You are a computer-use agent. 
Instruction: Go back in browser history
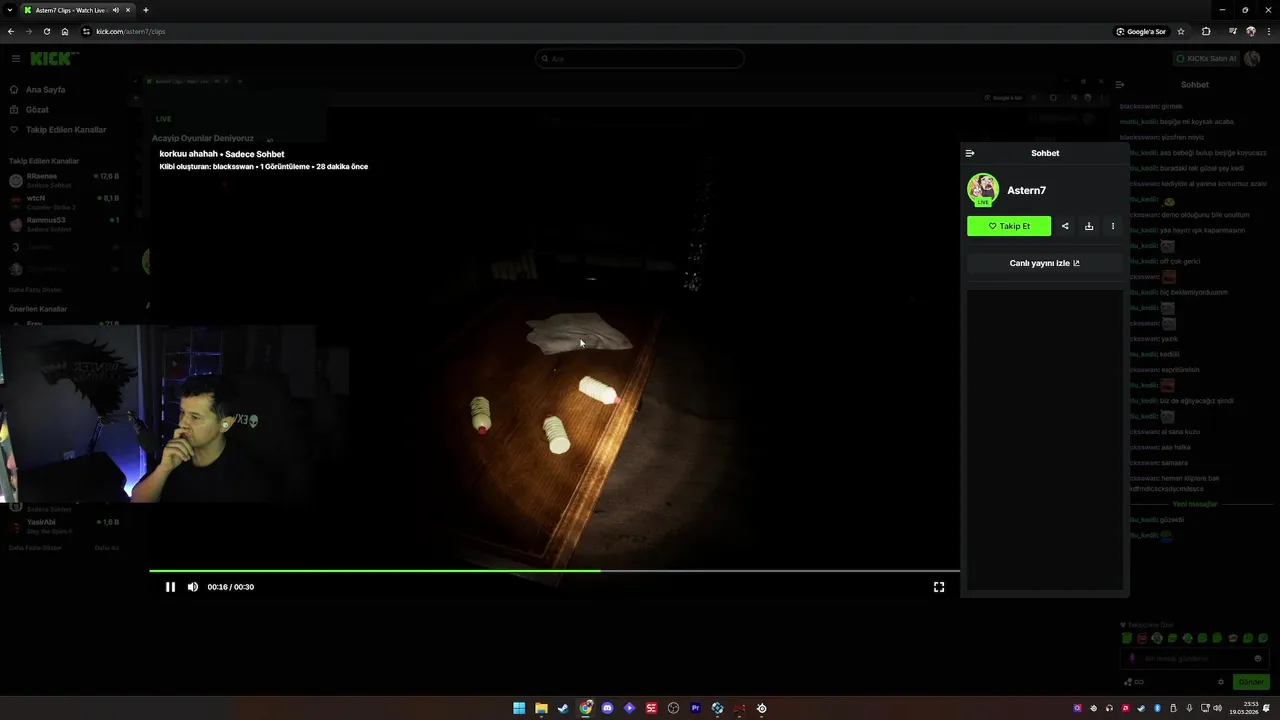tap(11, 31)
